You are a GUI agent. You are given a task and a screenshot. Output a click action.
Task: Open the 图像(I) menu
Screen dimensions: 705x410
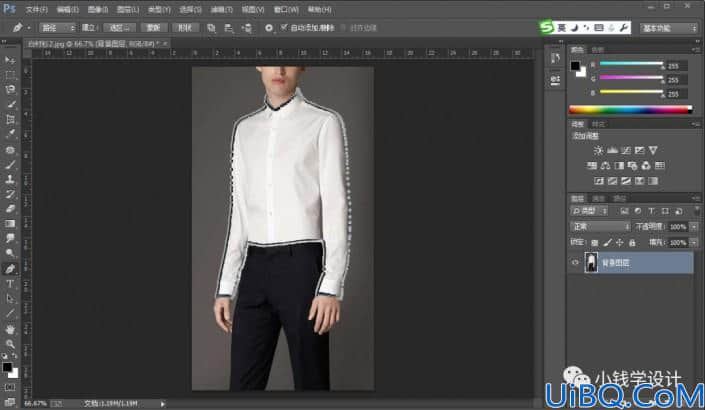[98, 9]
